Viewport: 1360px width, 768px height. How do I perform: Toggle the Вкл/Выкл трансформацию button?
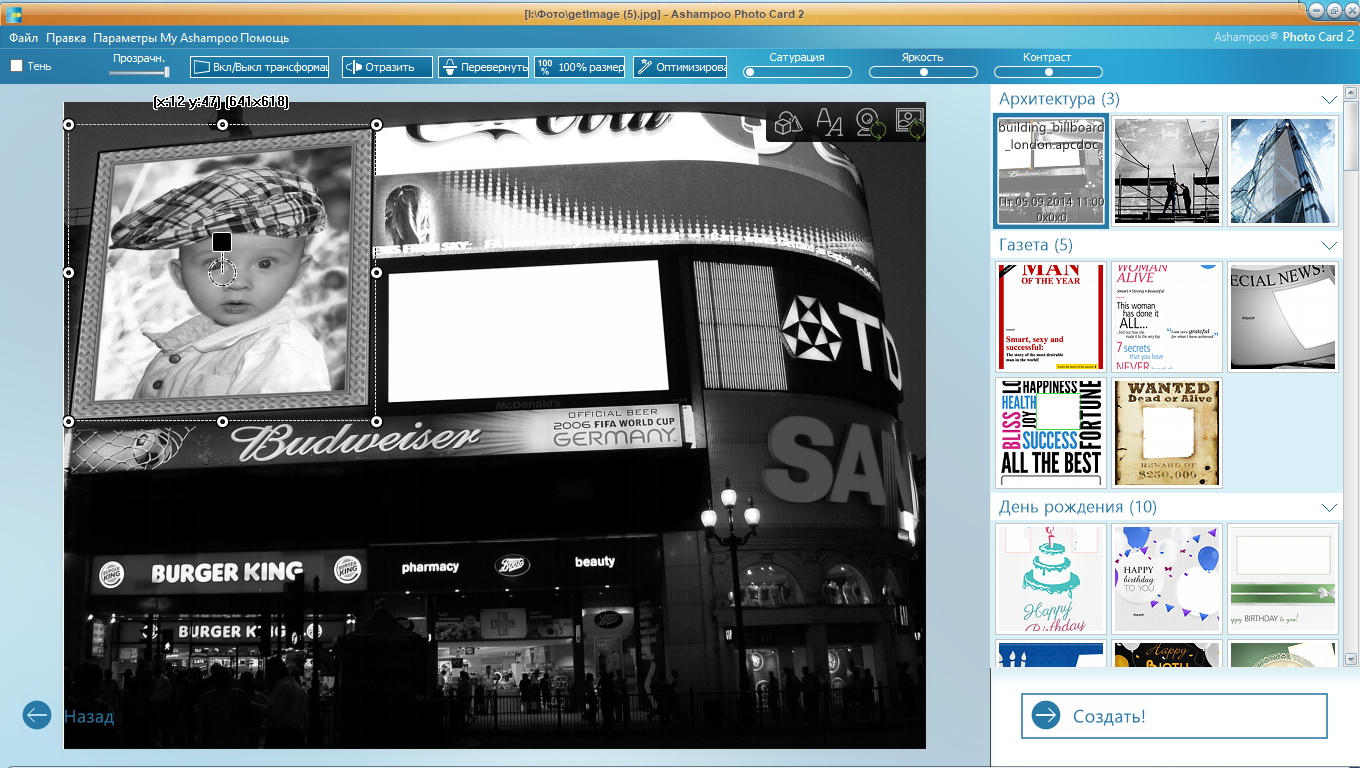pyautogui.click(x=259, y=67)
